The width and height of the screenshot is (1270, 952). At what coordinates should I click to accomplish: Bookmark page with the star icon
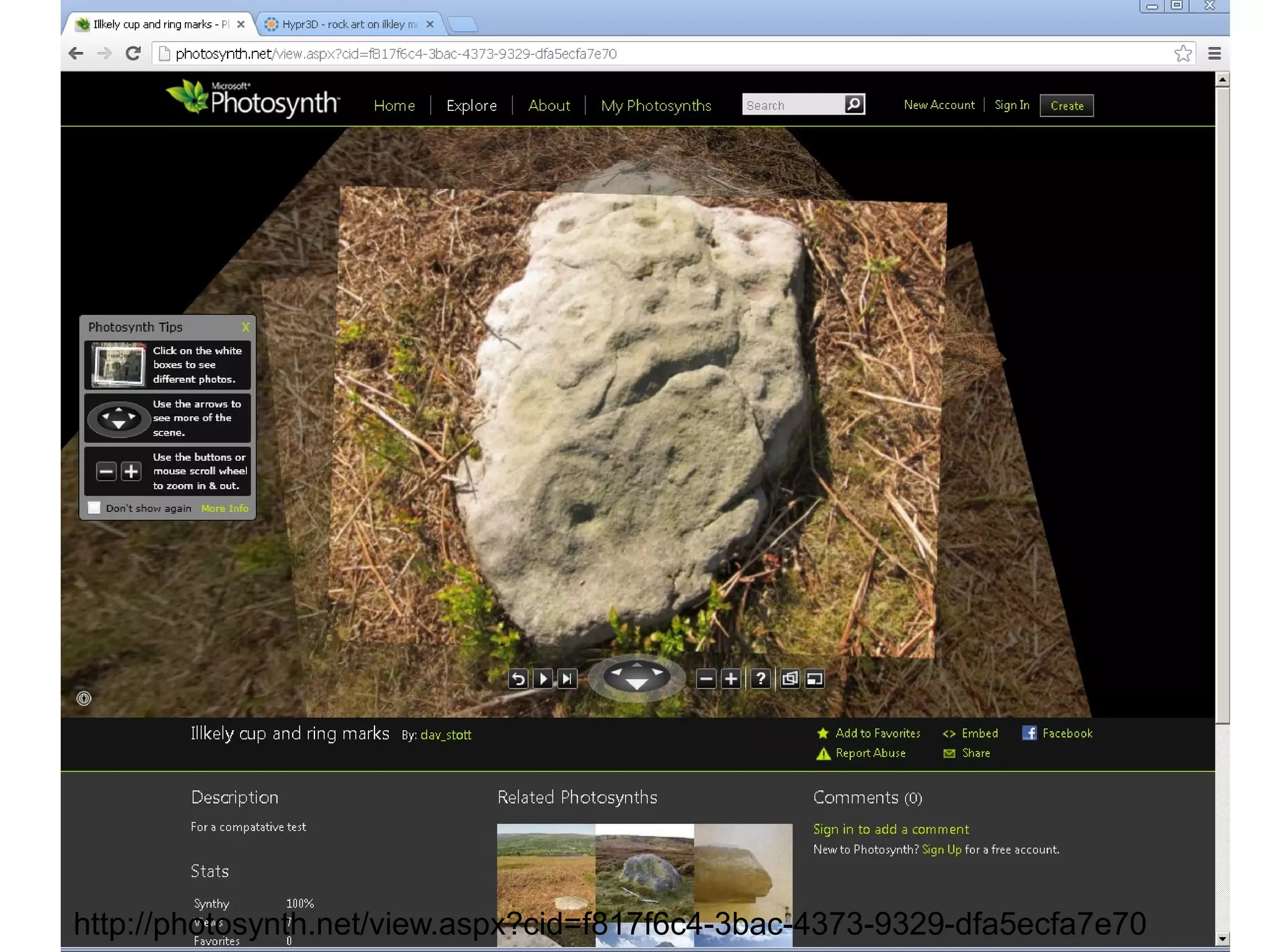click(1183, 53)
